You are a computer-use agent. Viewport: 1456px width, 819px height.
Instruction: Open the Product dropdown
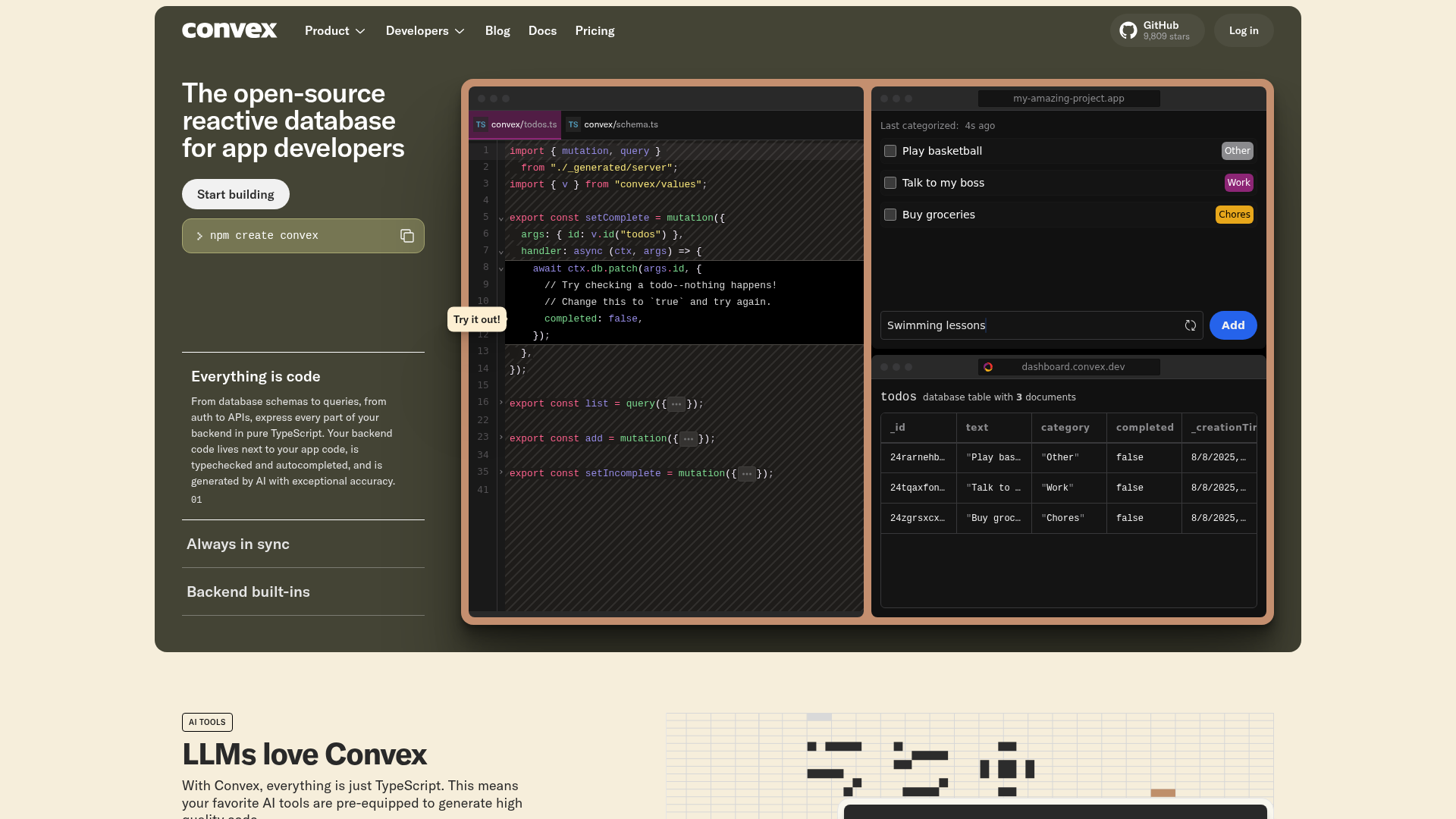(334, 30)
